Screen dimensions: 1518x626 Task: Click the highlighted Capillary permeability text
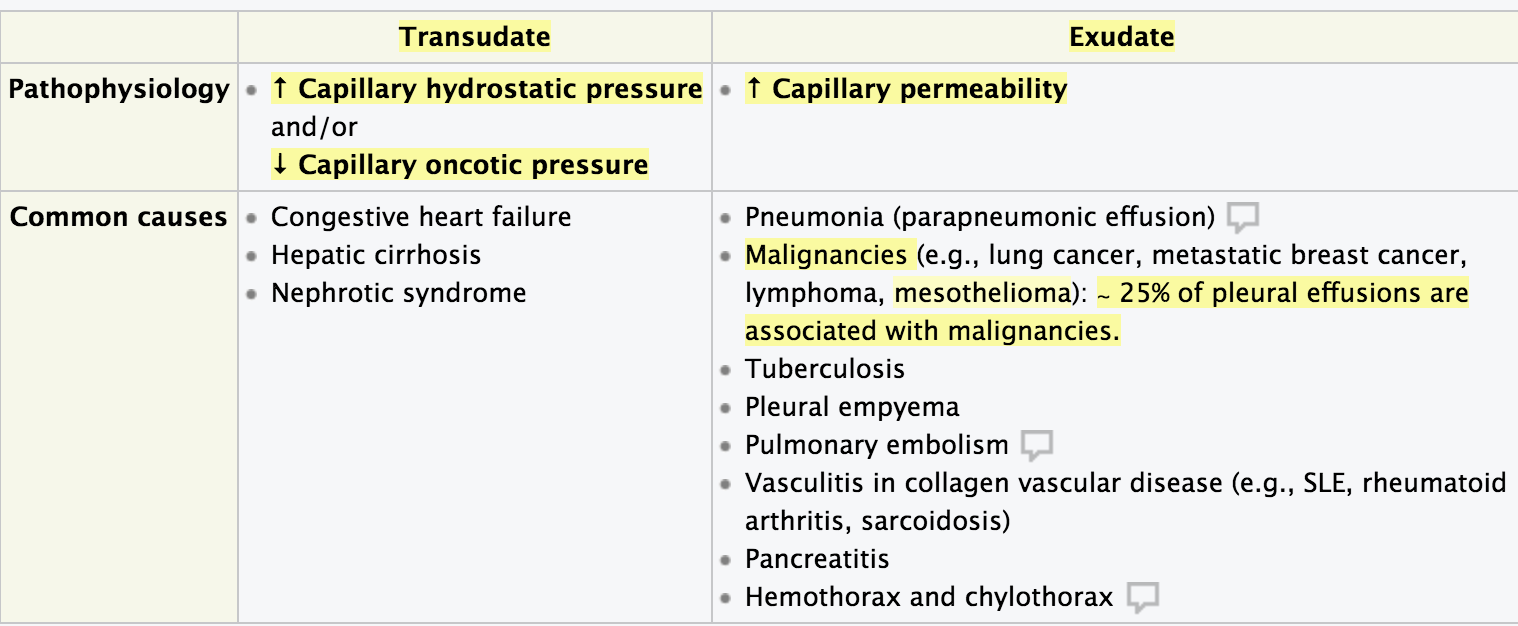click(x=907, y=89)
